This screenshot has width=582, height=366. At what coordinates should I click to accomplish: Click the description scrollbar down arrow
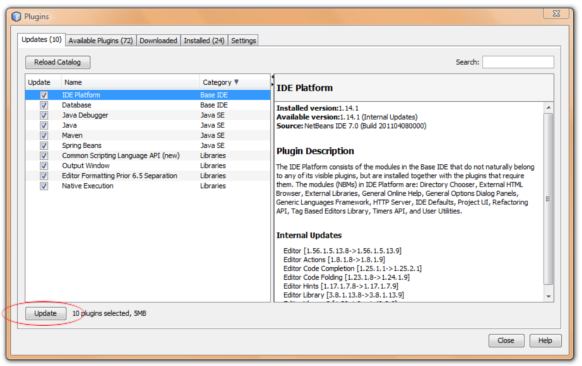point(548,296)
